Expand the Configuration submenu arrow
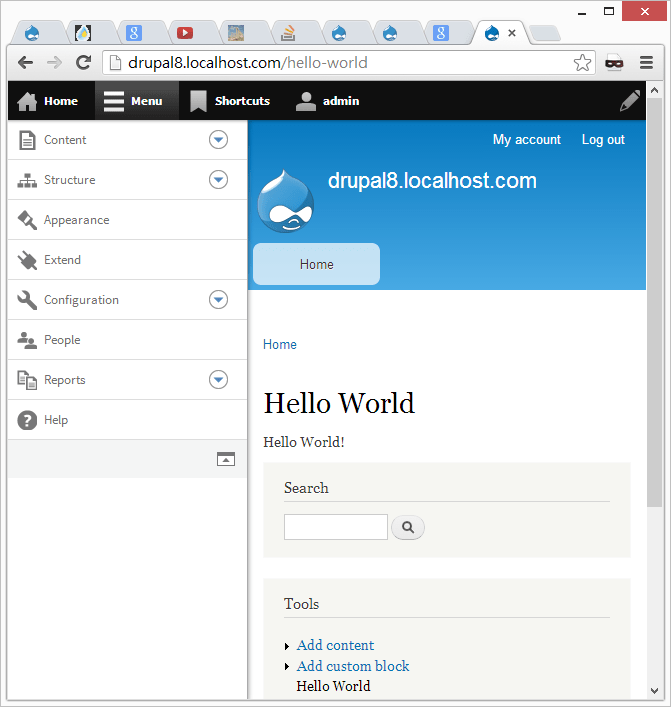Image resolution: width=671 pixels, height=707 pixels. 219,300
